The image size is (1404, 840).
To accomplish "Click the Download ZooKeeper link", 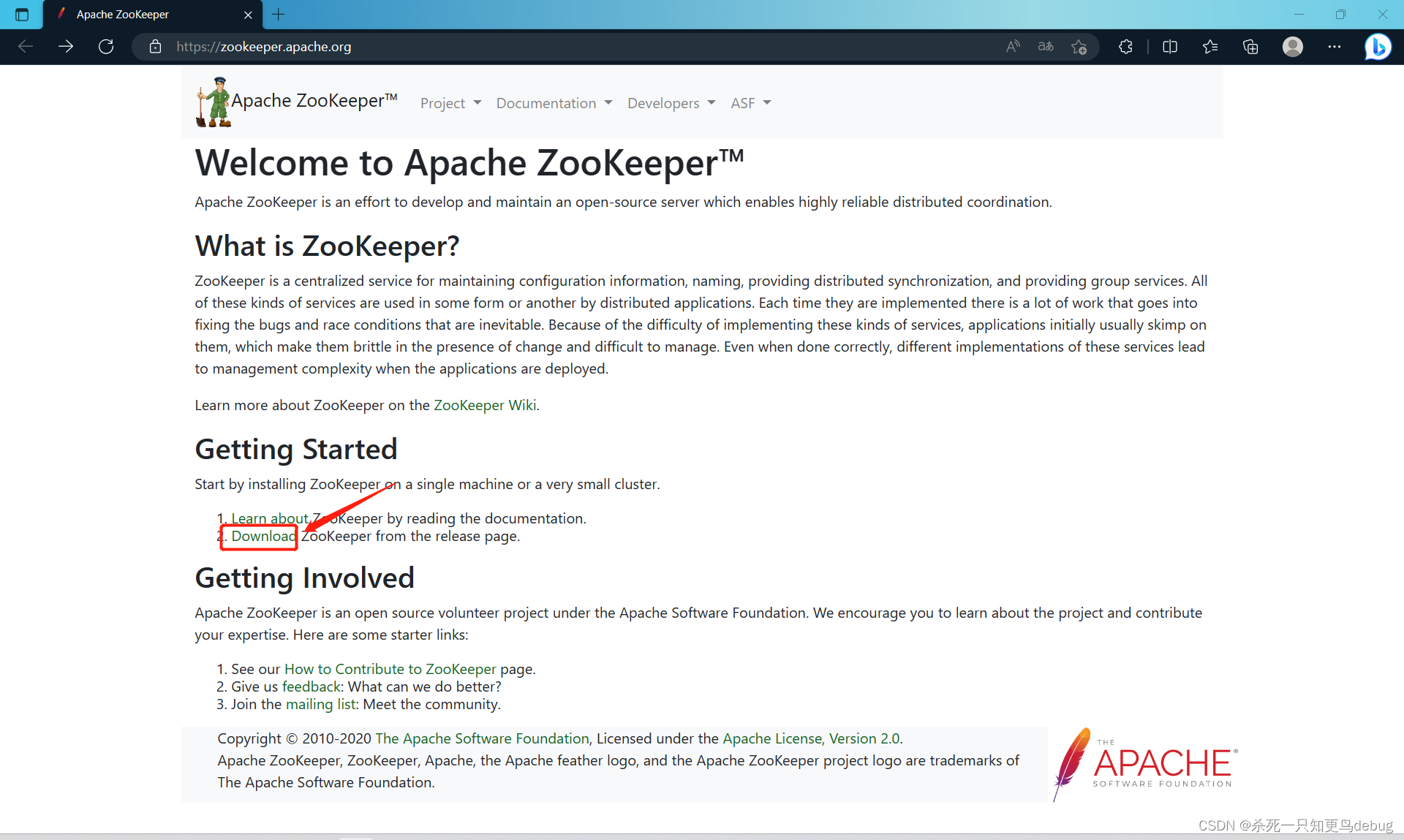I will click(263, 536).
